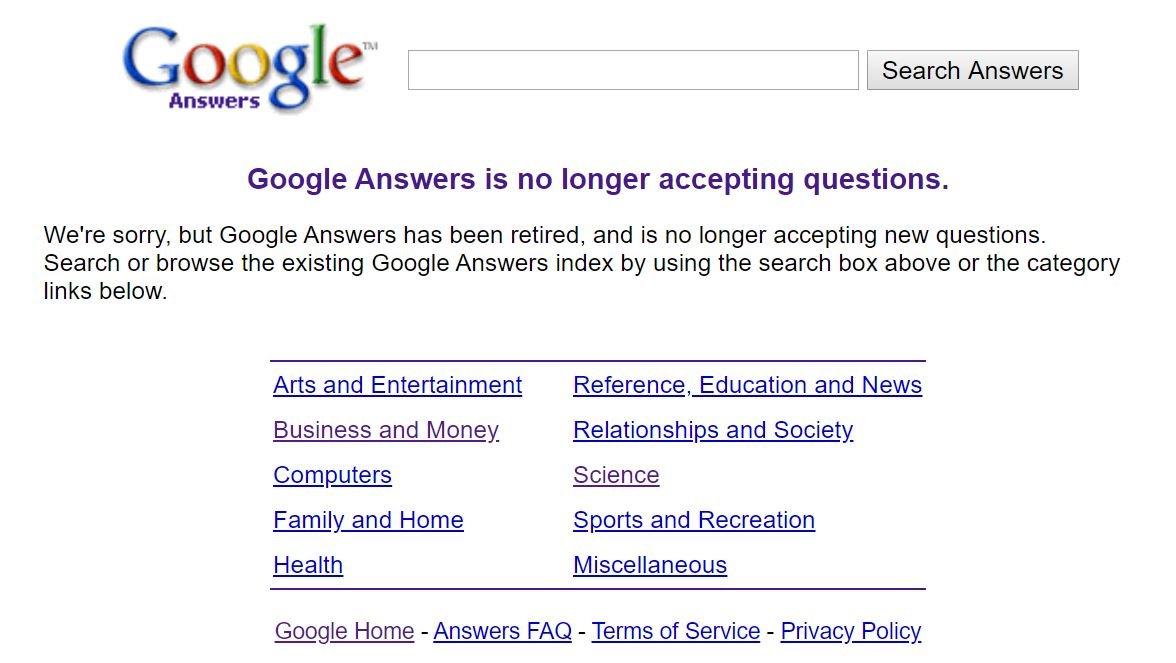Select the Health category link
Viewport: 1176px width, 663px height.
click(308, 565)
